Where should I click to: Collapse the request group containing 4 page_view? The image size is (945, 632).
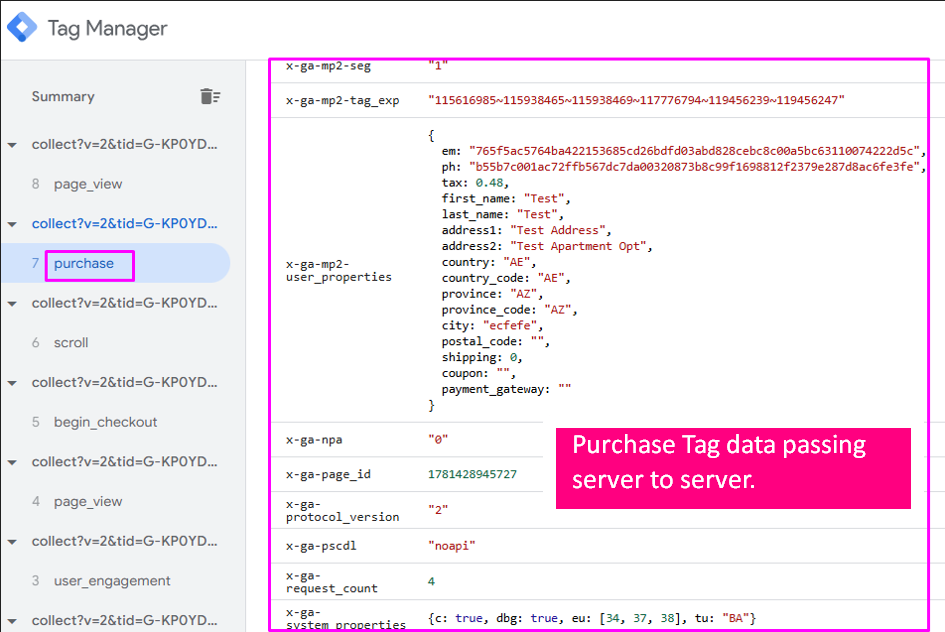[12, 463]
